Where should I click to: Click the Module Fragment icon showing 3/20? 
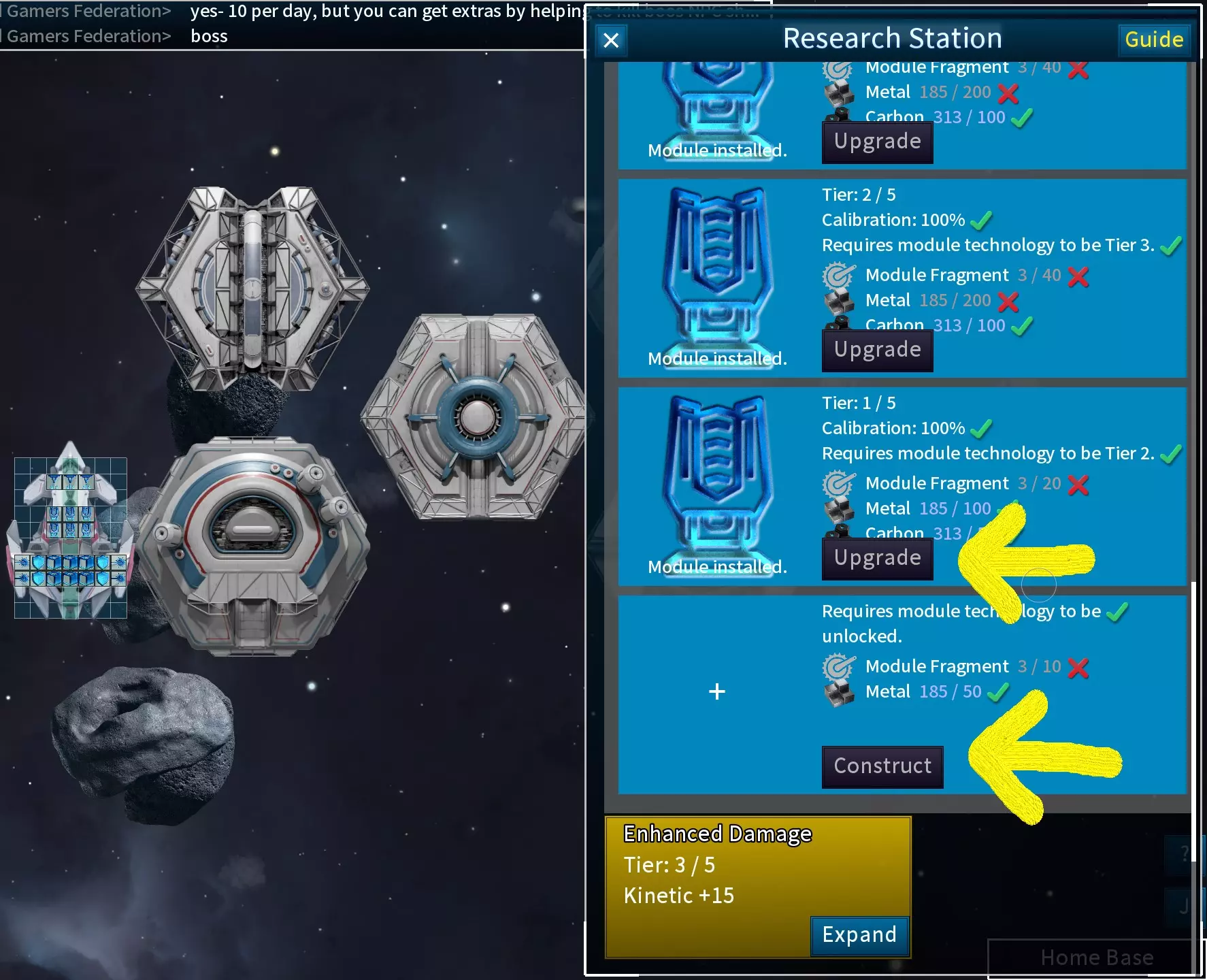click(x=838, y=484)
